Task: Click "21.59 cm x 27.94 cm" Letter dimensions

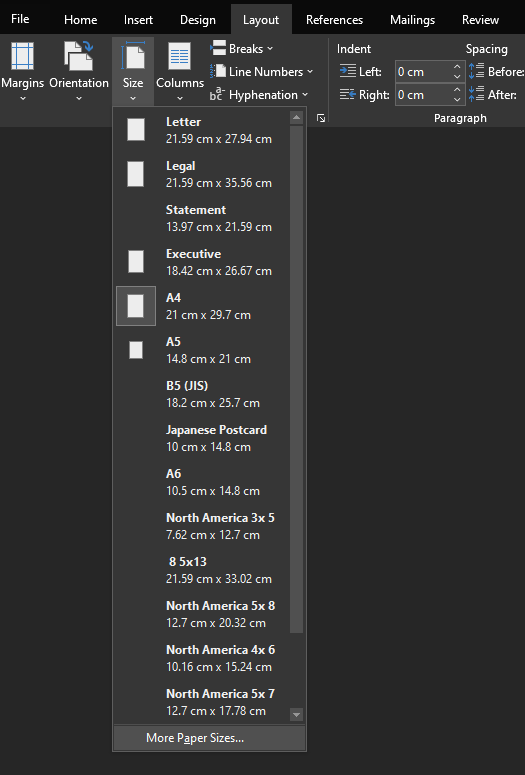Action: pyautogui.click(x=219, y=139)
